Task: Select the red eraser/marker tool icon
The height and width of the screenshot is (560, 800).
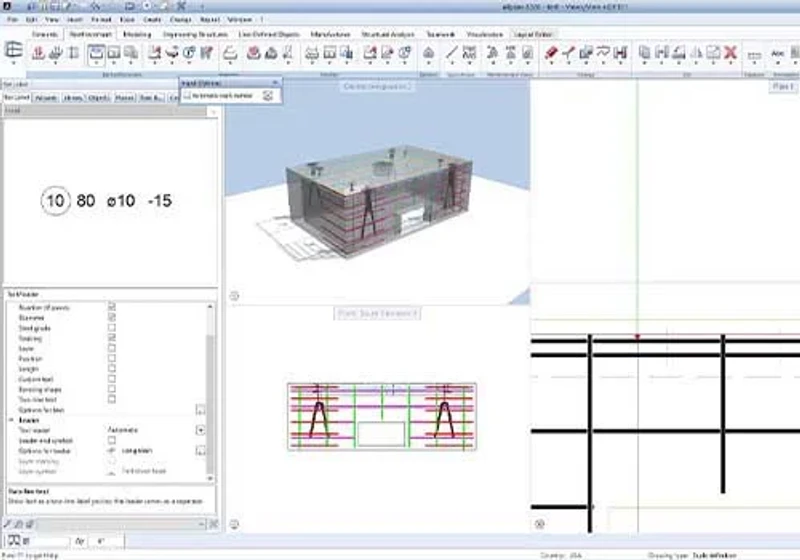Action: pyautogui.click(x=551, y=52)
